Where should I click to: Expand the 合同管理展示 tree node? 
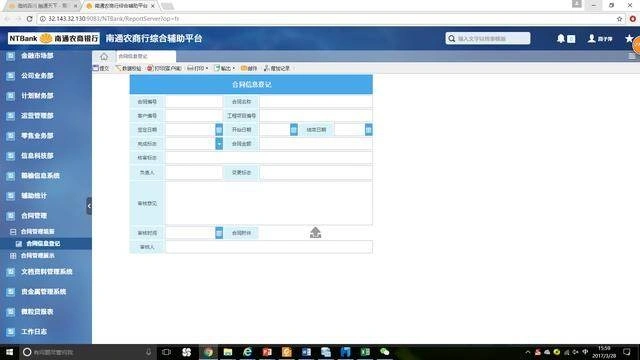pos(13,256)
